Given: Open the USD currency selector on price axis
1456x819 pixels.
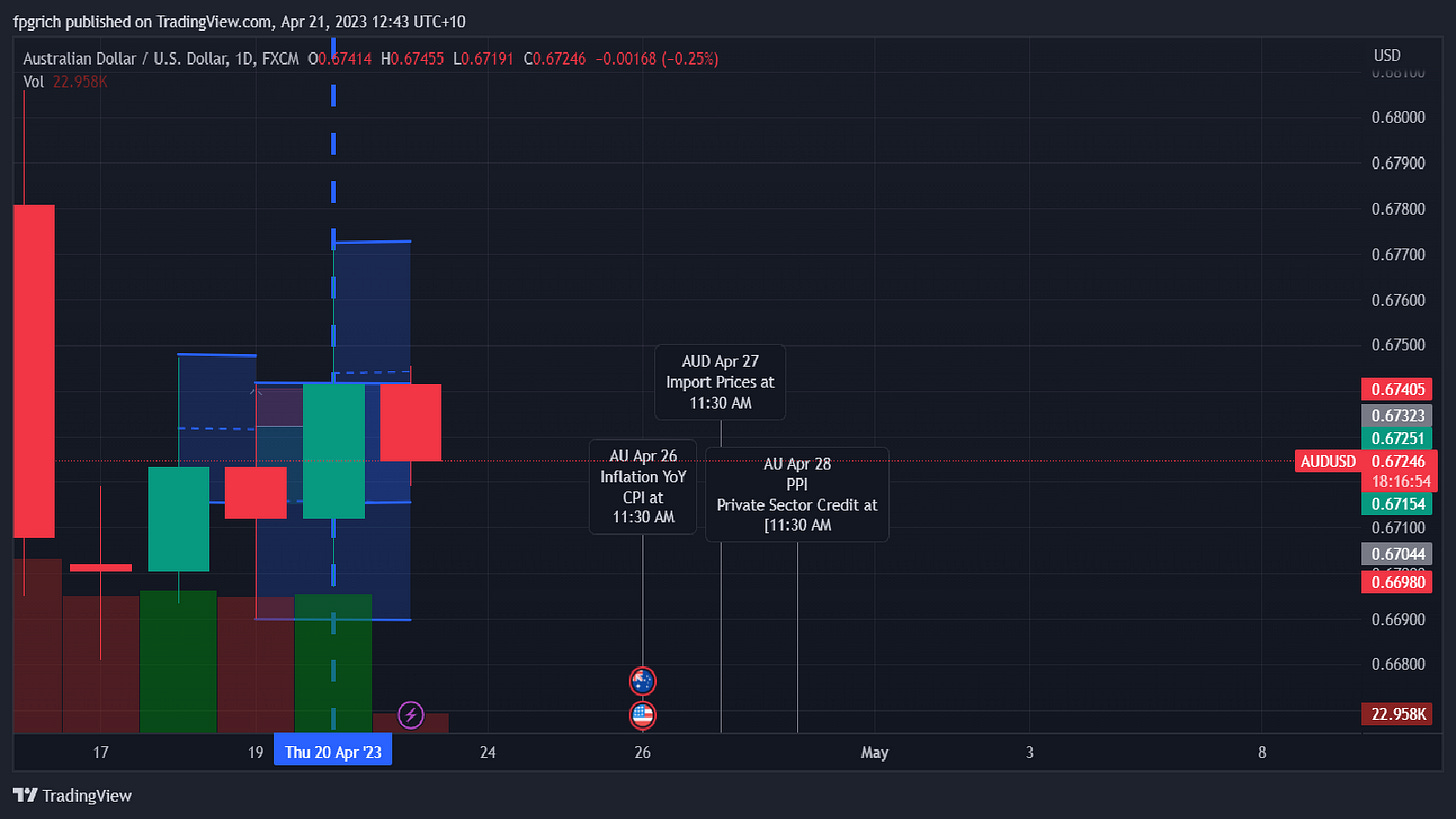Looking at the screenshot, I should [1387, 55].
